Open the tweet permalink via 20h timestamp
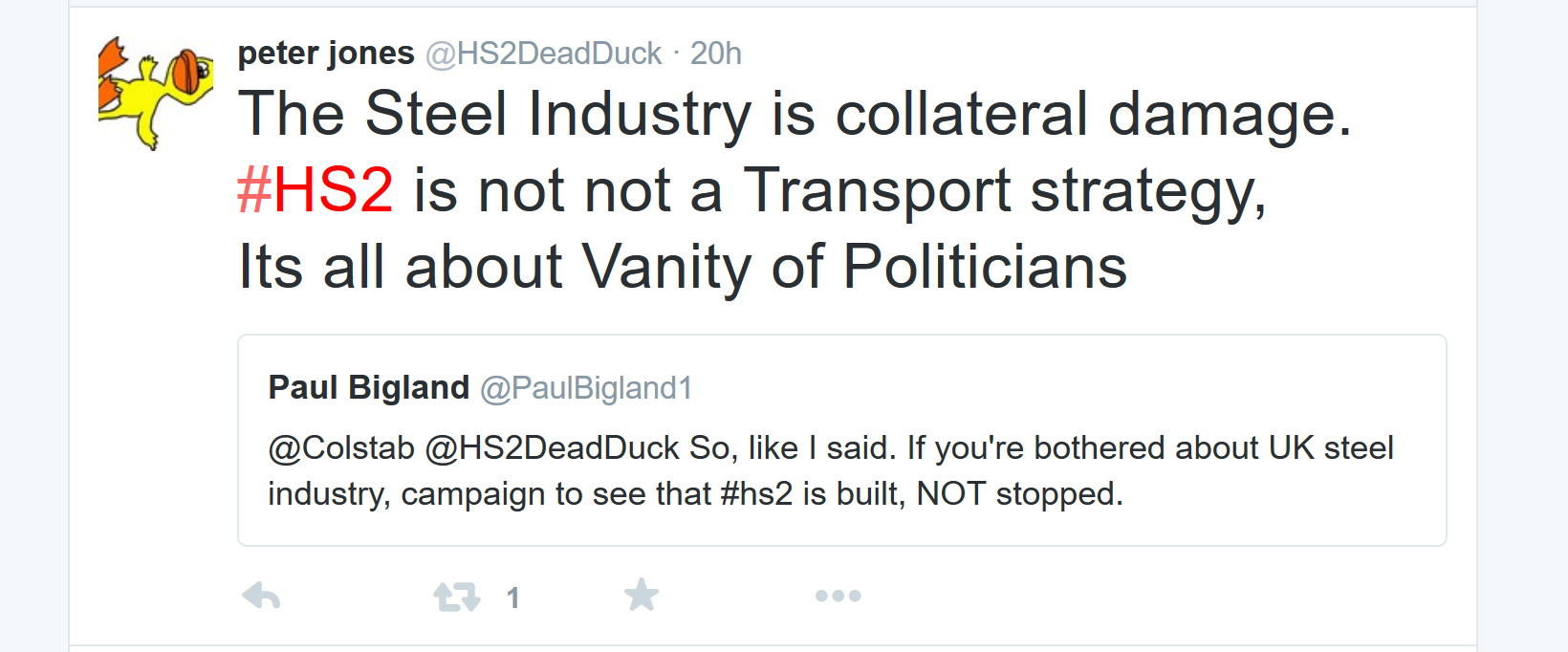 [x=716, y=54]
